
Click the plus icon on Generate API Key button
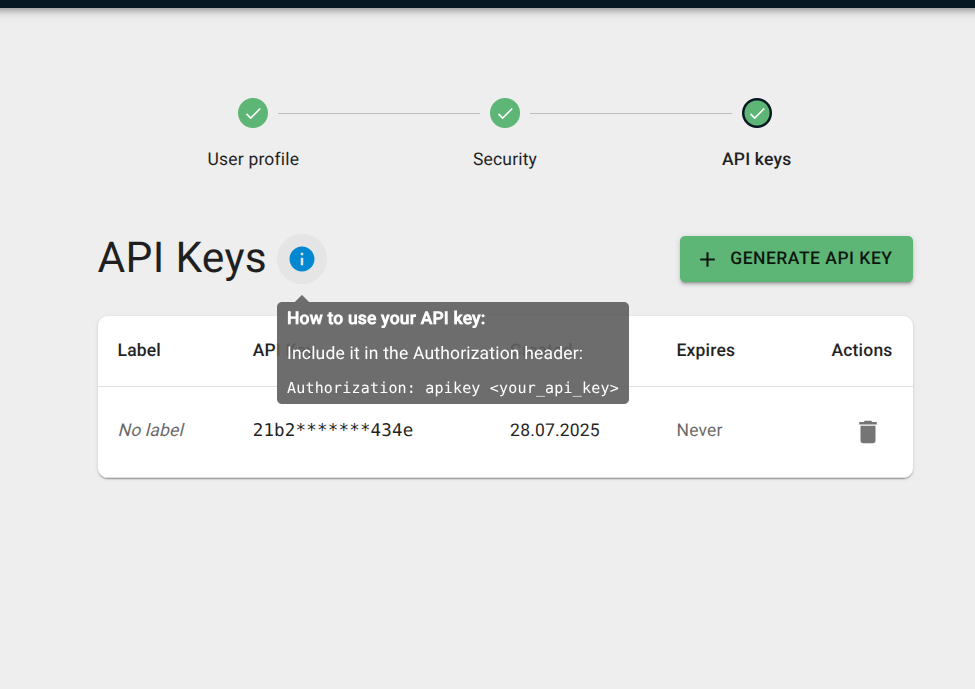pos(707,258)
